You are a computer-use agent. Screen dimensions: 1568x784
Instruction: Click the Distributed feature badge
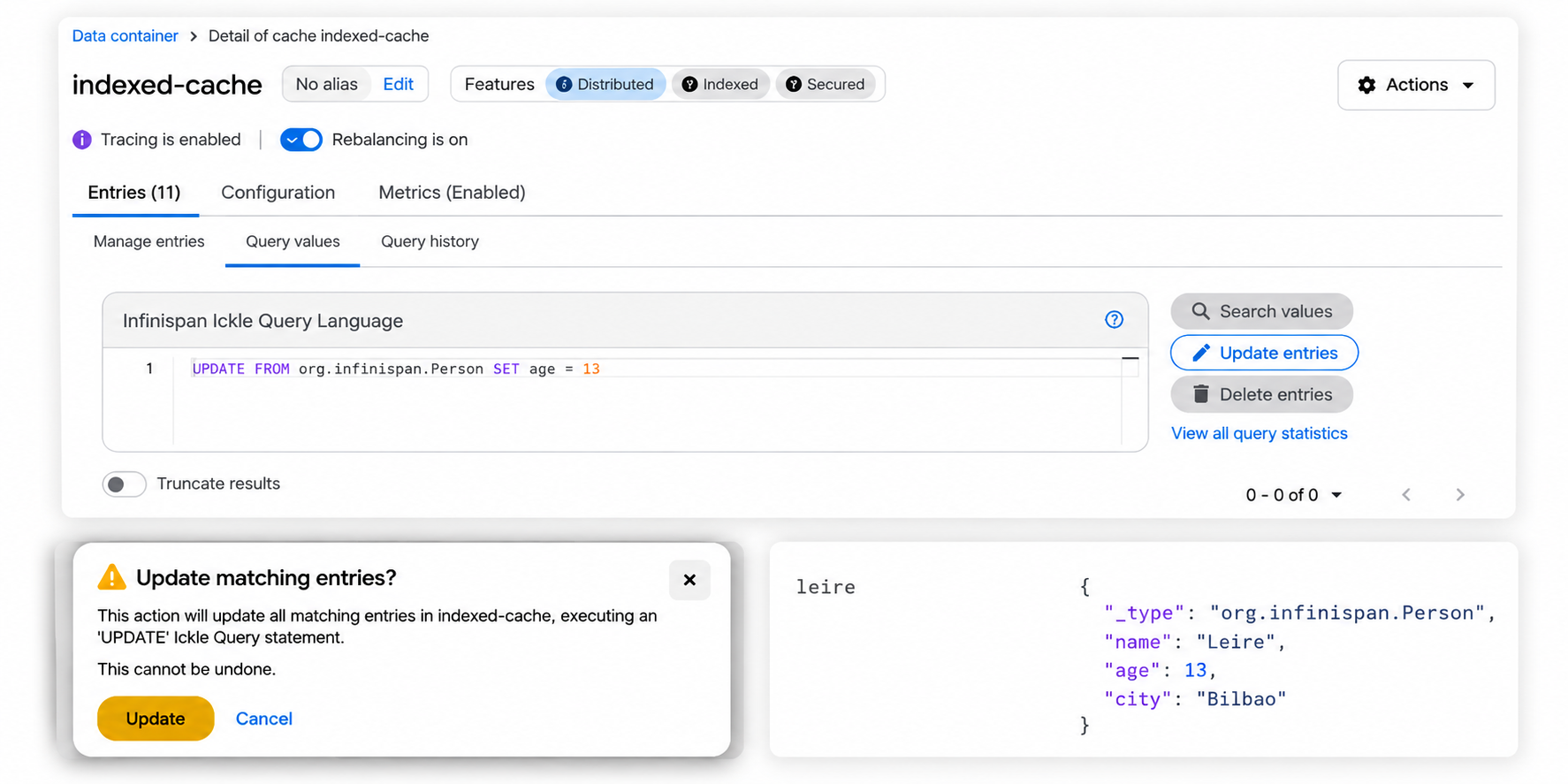605,84
